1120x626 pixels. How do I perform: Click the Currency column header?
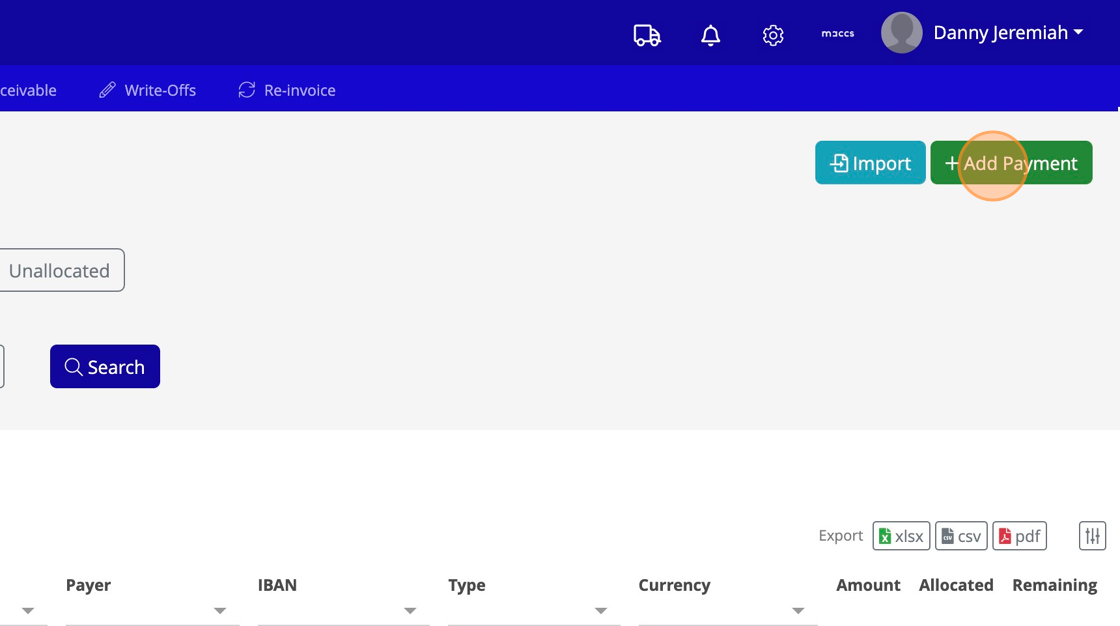[x=674, y=585]
